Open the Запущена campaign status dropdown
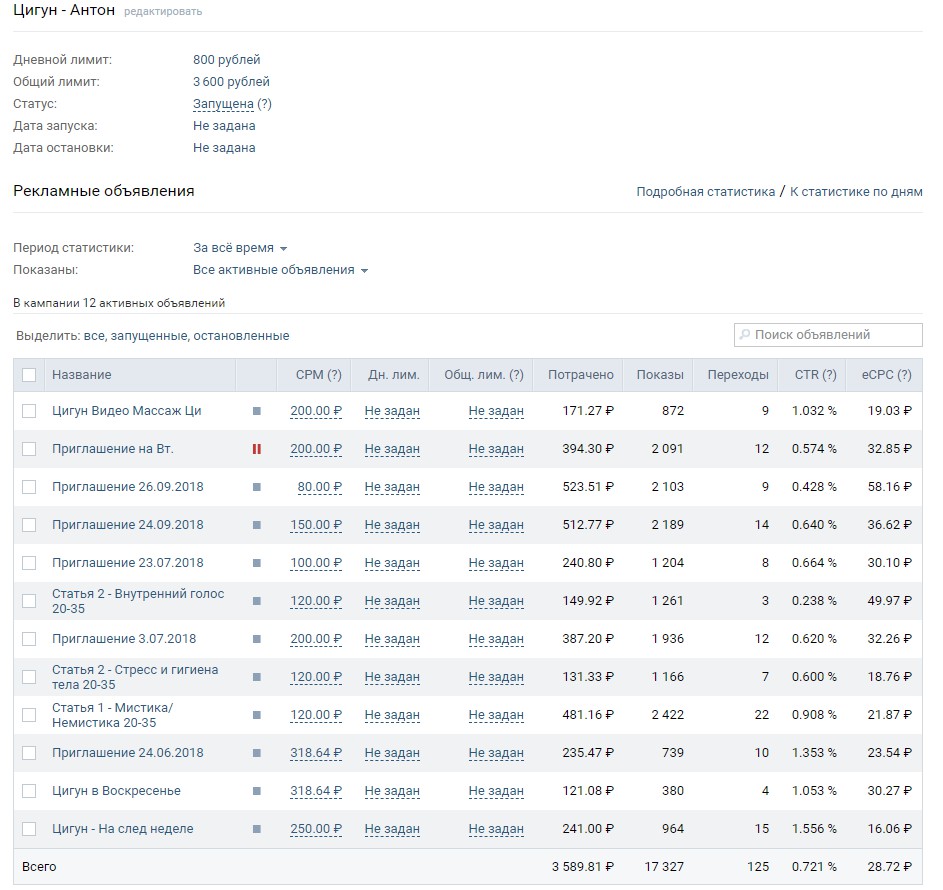 [223, 104]
